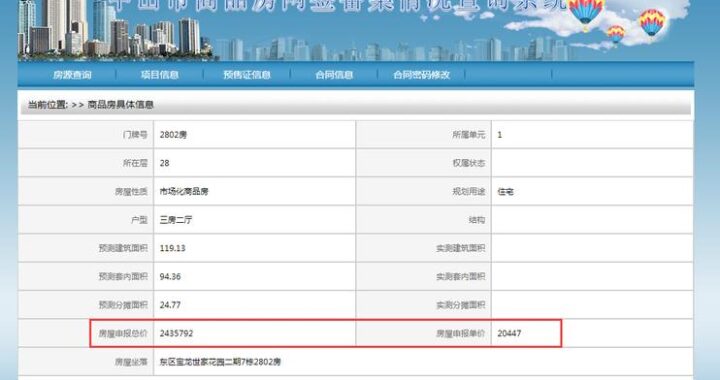Select the 2802房 value cell
The height and width of the screenshot is (380, 720).
point(255,134)
